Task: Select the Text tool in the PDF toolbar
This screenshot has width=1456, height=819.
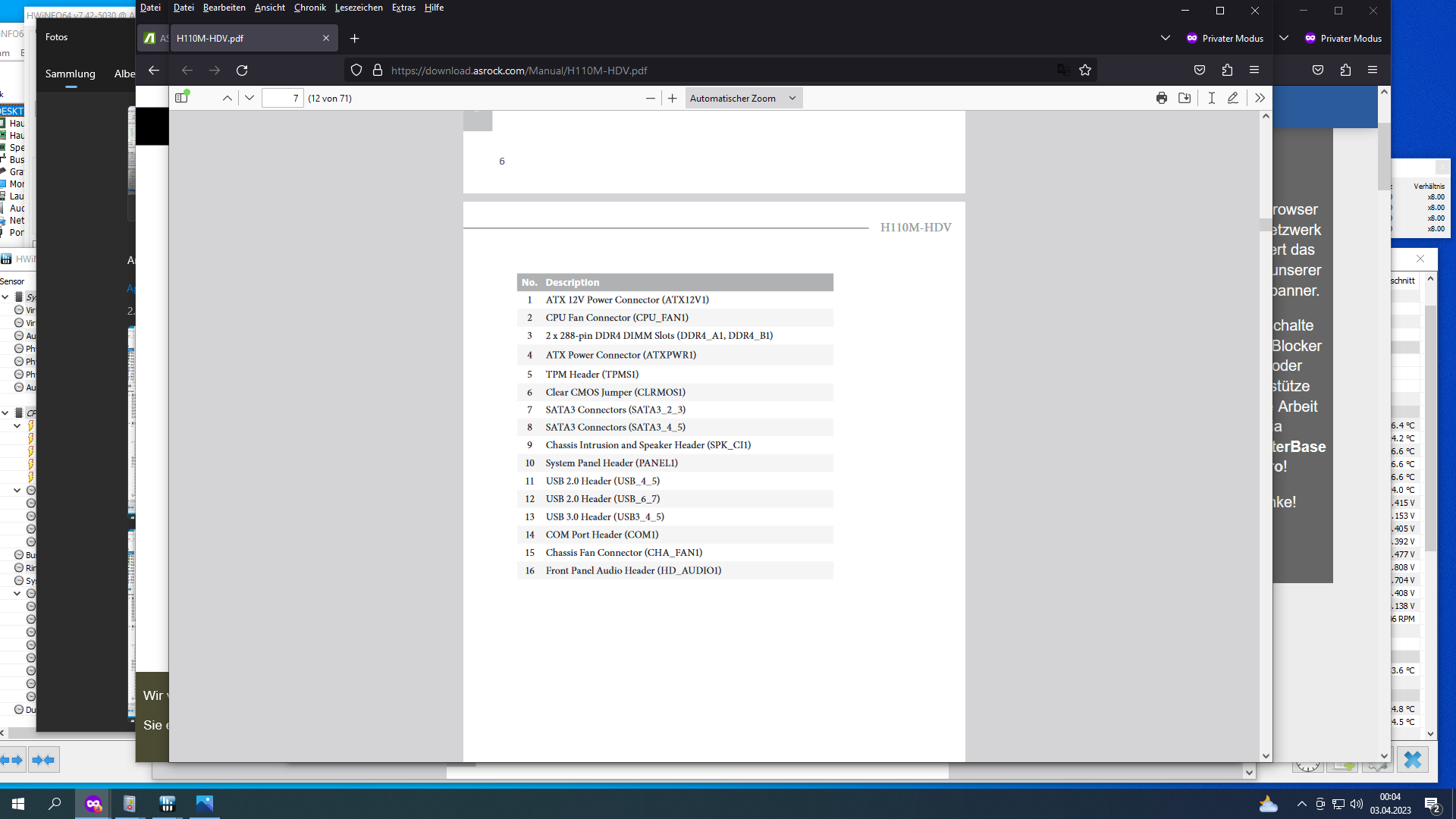Action: [x=1211, y=98]
